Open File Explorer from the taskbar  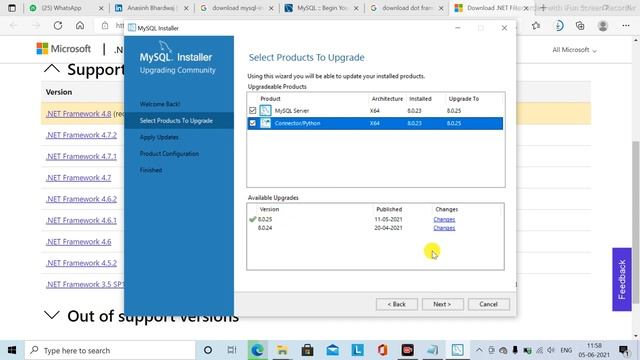(282, 350)
